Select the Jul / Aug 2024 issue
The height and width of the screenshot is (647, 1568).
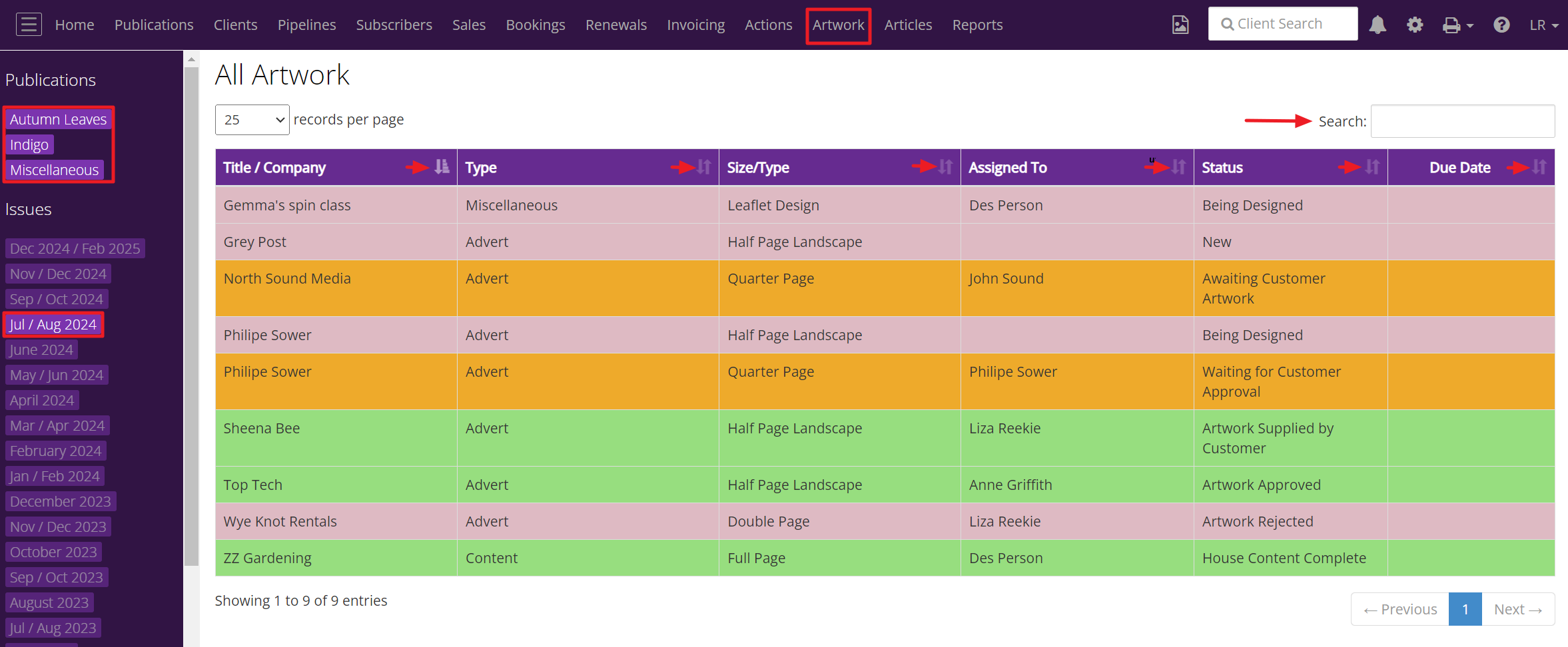(x=53, y=324)
